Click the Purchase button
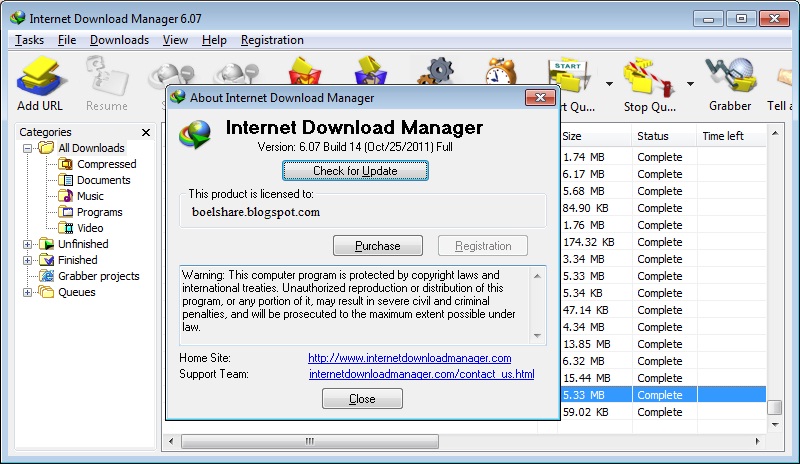This screenshot has width=800, height=464. (x=378, y=246)
